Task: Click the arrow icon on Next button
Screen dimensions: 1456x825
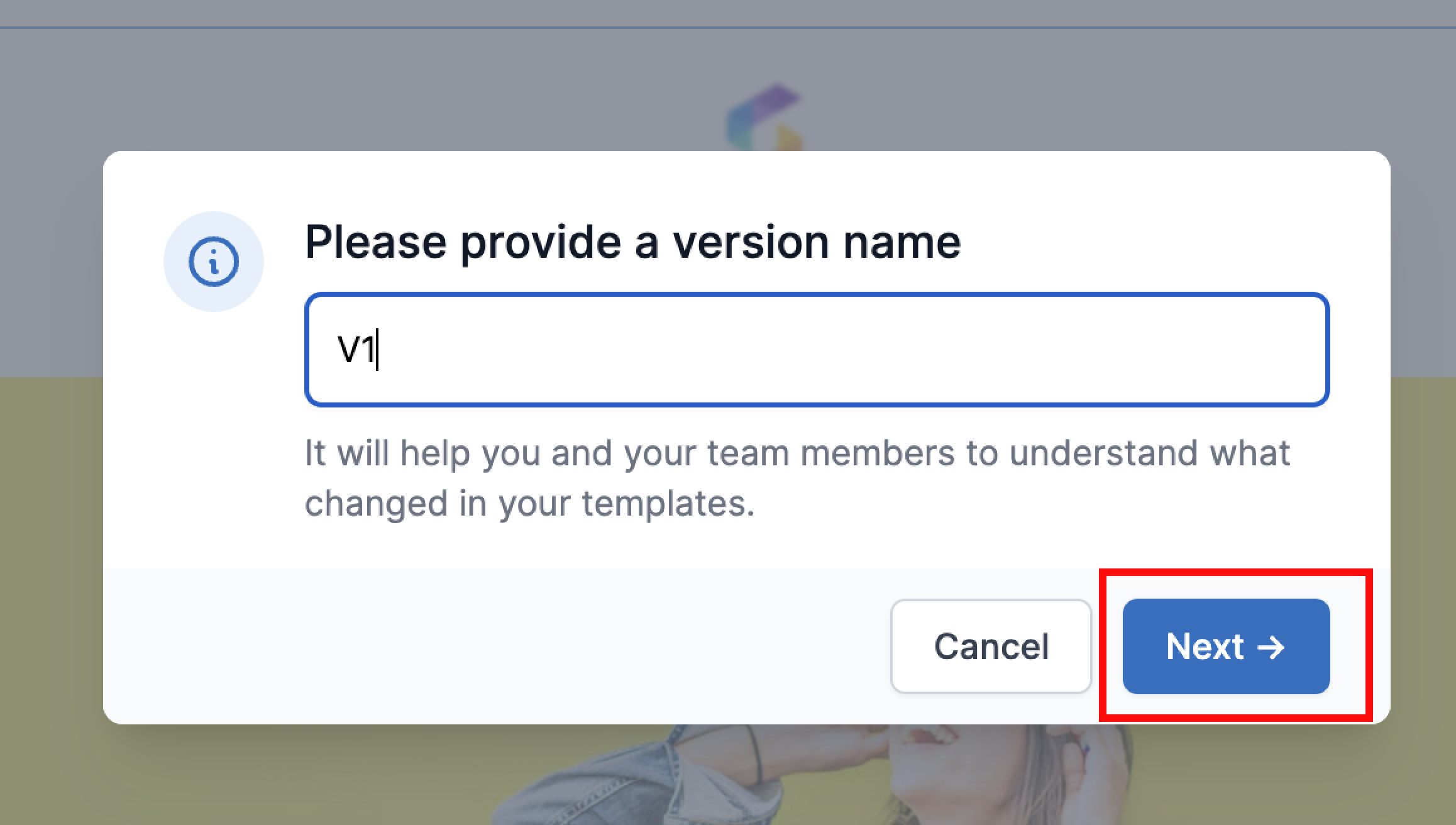Action: [1270, 647]
